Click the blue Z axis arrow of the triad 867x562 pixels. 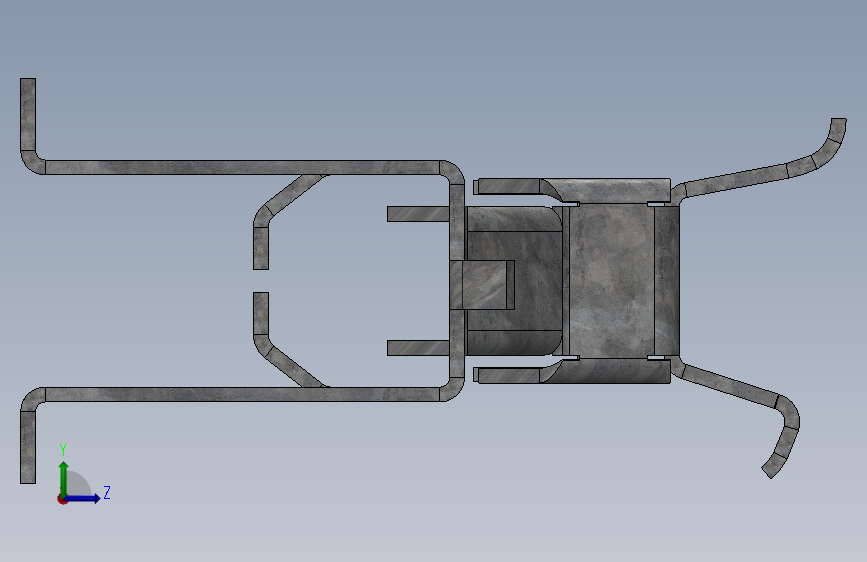pos(83,498)
